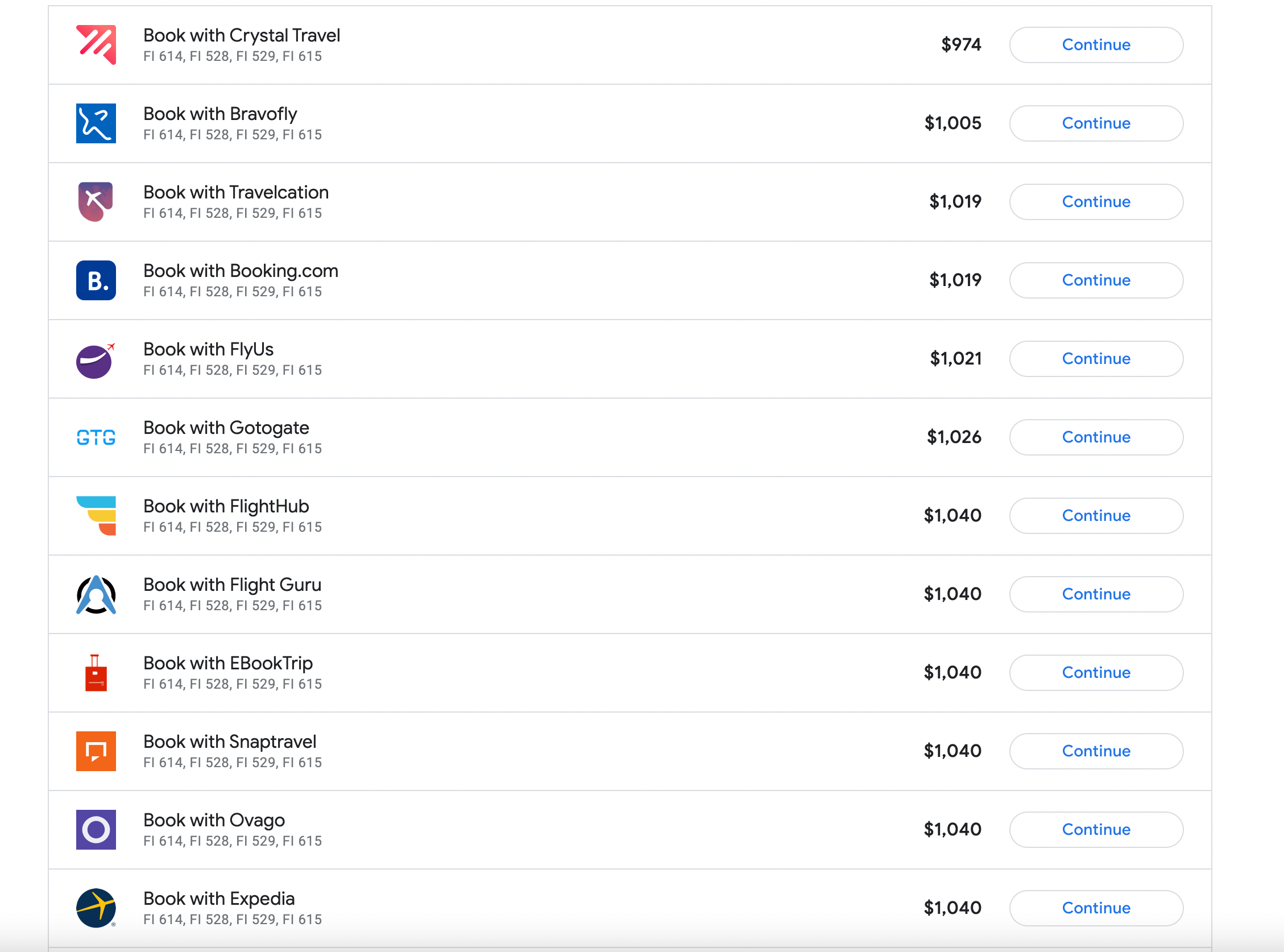This screenshot has width=1284, height=952.
Task: Click the Snaptravel orange logo icon
Action: pyautogui.click(x=96, y=751)
